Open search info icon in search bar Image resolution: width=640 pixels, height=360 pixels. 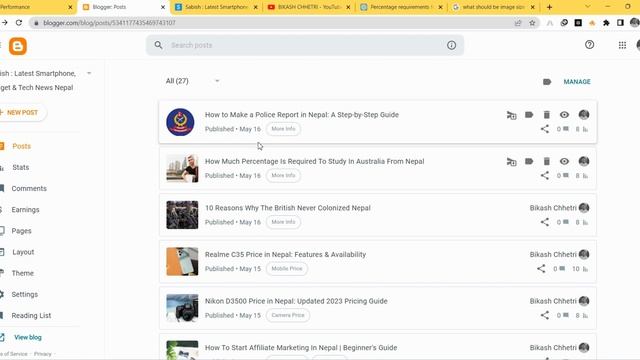tap(451, 45)
